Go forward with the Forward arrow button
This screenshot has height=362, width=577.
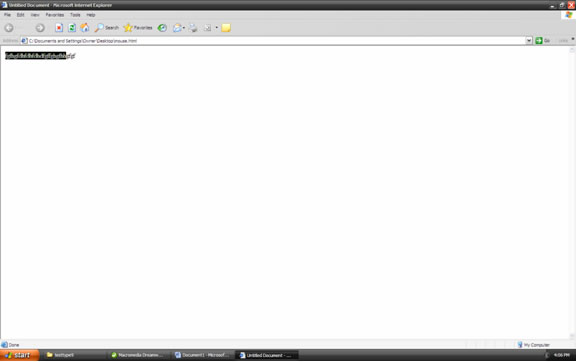pyautogui.click(x=40, y=28)
